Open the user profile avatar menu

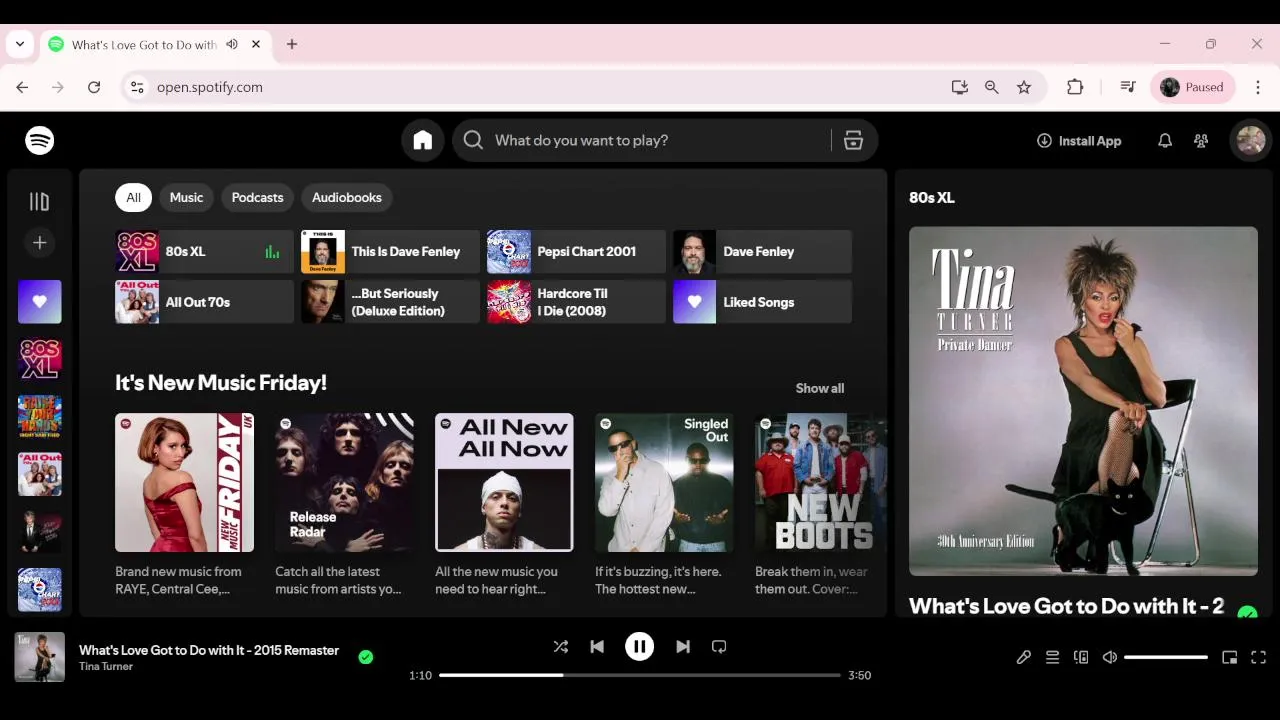[1251, 141]
